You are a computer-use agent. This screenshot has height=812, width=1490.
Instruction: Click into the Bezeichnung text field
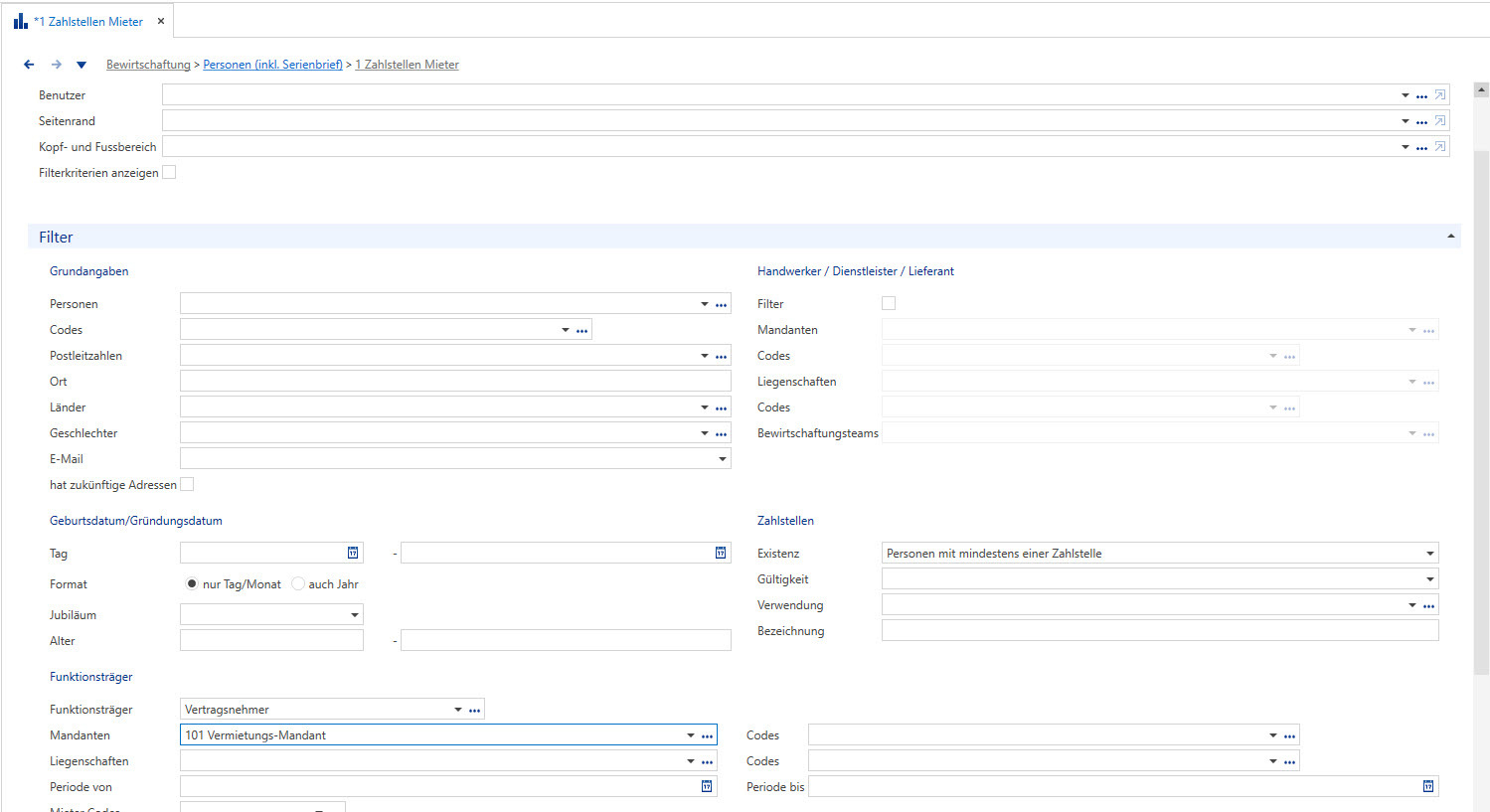coord(1160,630)
